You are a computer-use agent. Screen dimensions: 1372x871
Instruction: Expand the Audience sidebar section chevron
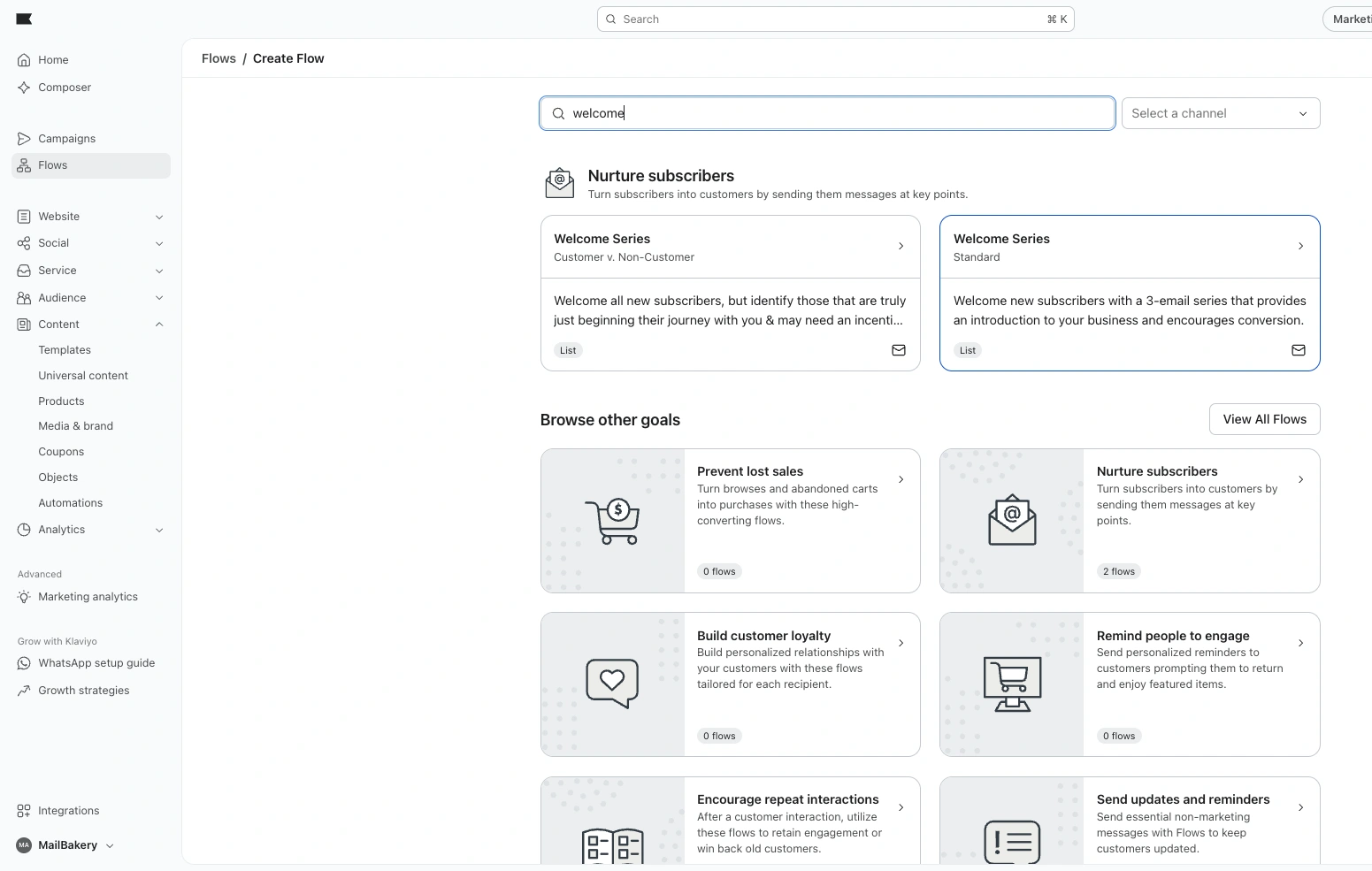tap(159, 298)
